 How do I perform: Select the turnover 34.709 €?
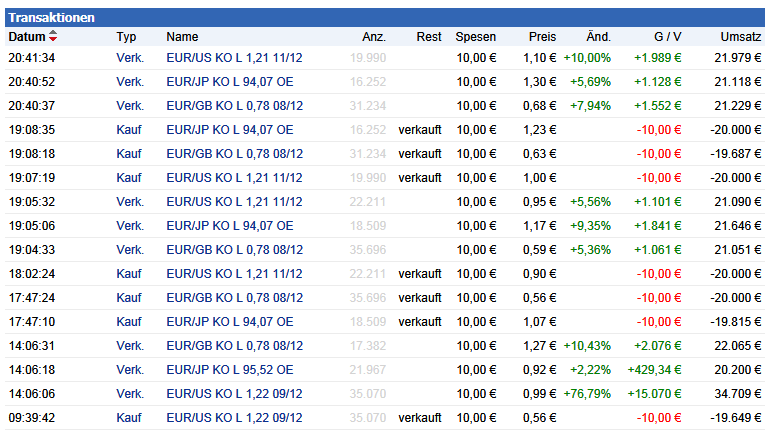[x=738, y=394]
